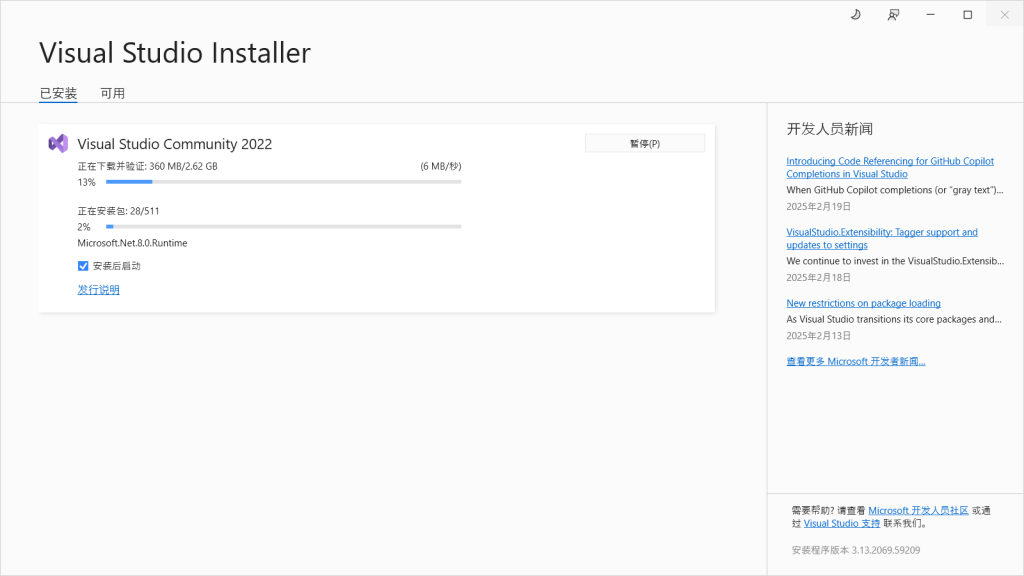The width and height of the screenshot is (1024, 576).
Task: Click the 2025年2月18日 news date
Action: [818, 278]
